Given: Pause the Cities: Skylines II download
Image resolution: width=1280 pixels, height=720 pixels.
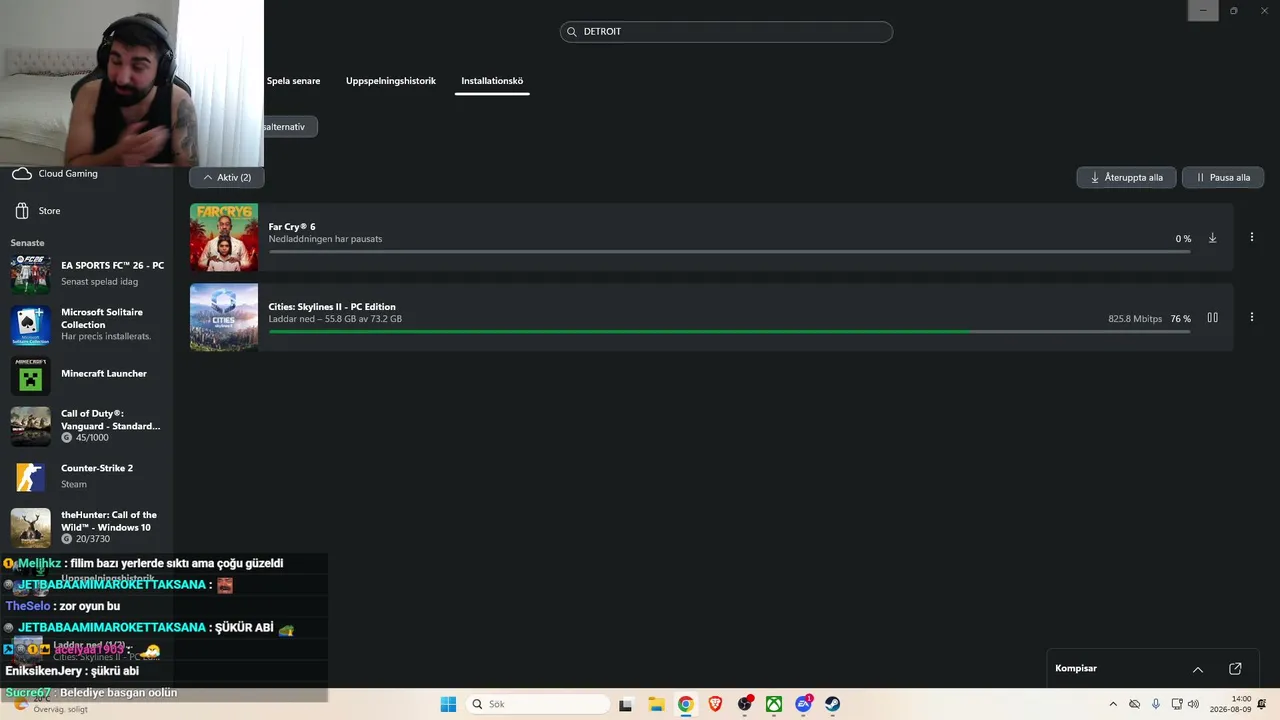Looking at the screenshot, I should tap(1213, 318).
